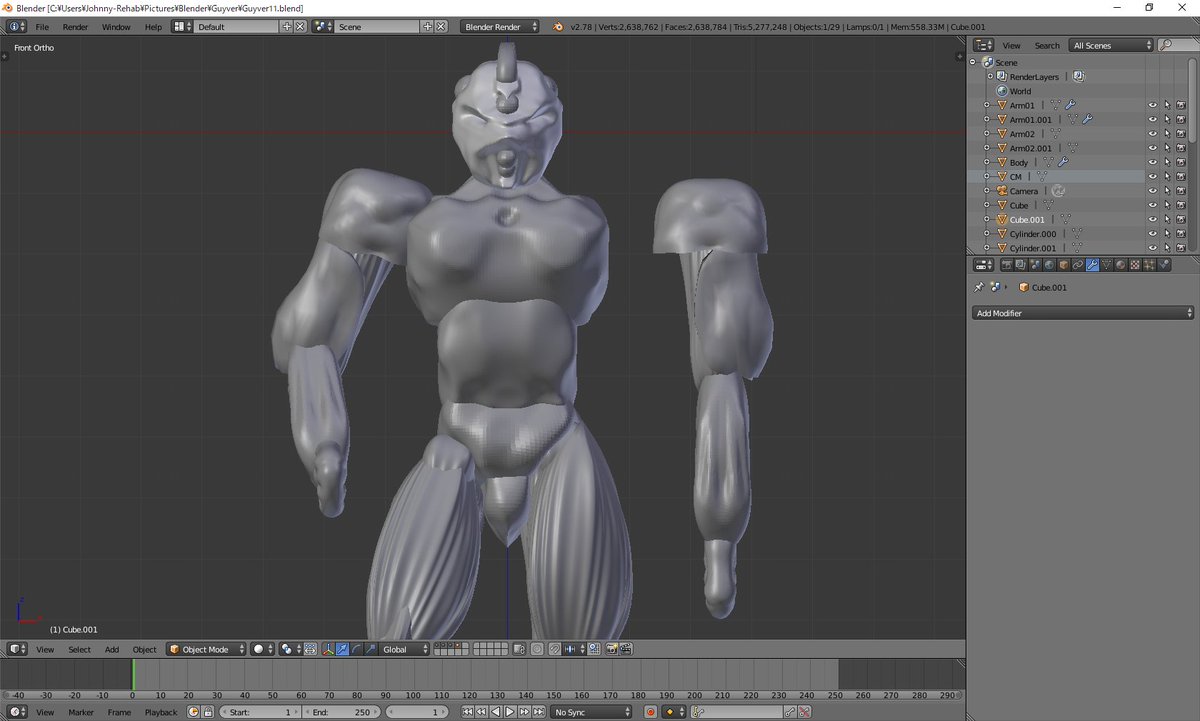Toggle the 3D manipulator widget button

coord(328,649)
